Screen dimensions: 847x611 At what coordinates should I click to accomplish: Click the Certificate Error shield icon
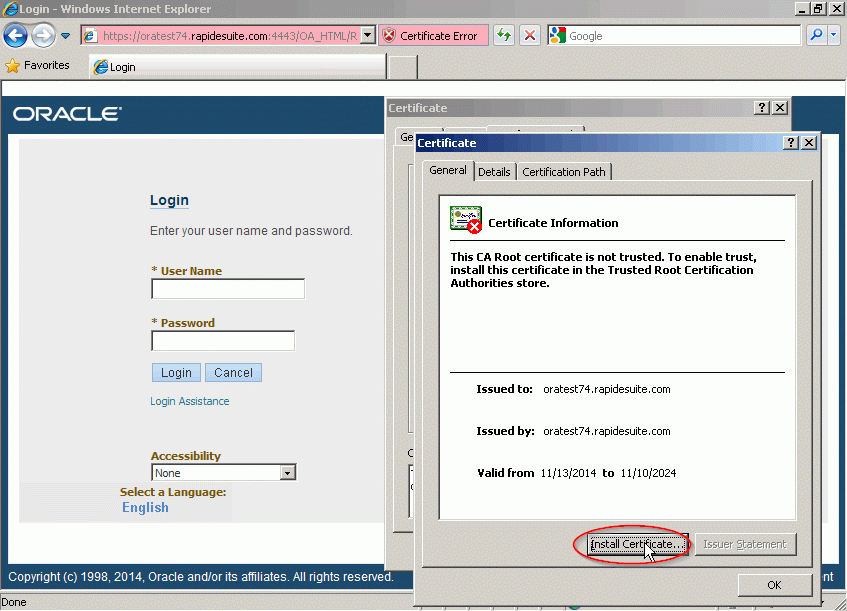[389, 36]
